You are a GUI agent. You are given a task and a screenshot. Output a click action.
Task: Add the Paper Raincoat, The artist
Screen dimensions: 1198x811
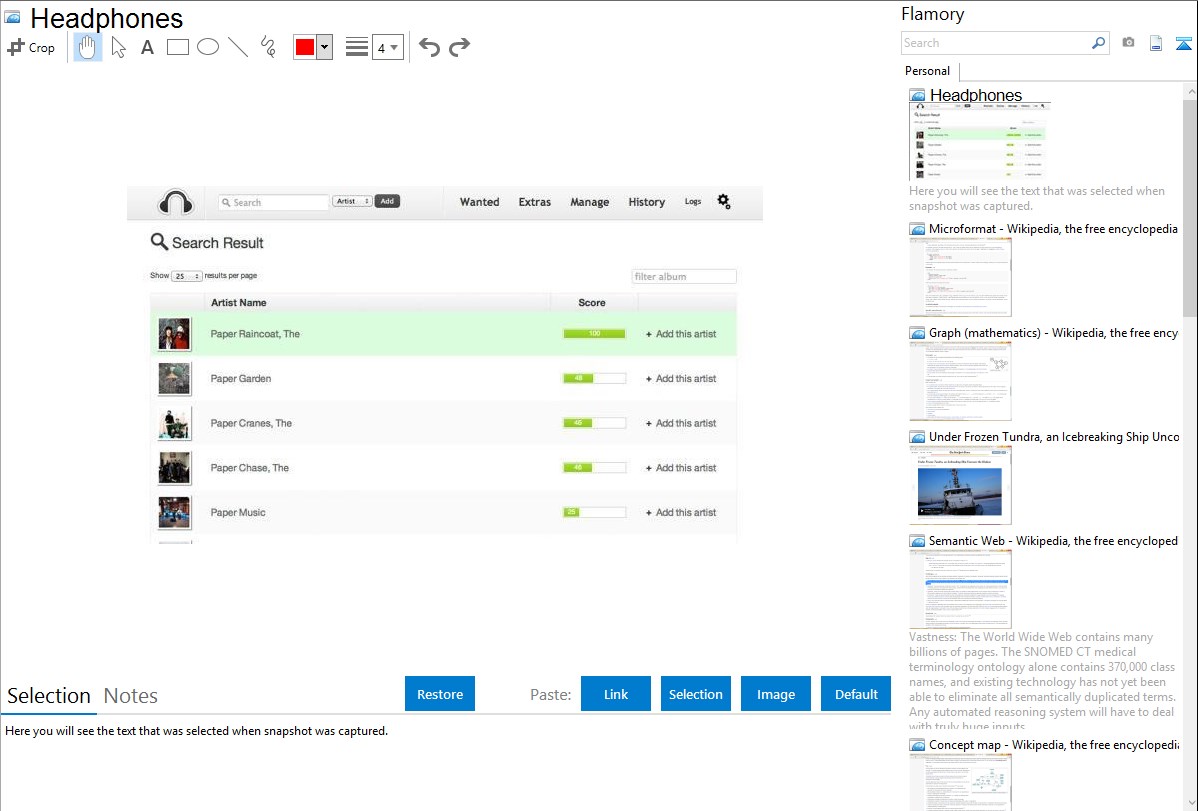pos(681,334)
